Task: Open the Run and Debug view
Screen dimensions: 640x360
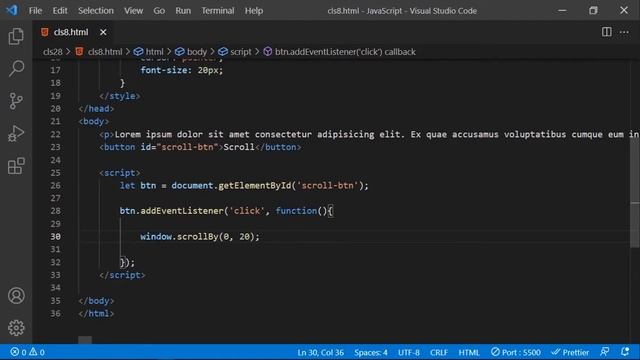Action: [x=16, y=133]
